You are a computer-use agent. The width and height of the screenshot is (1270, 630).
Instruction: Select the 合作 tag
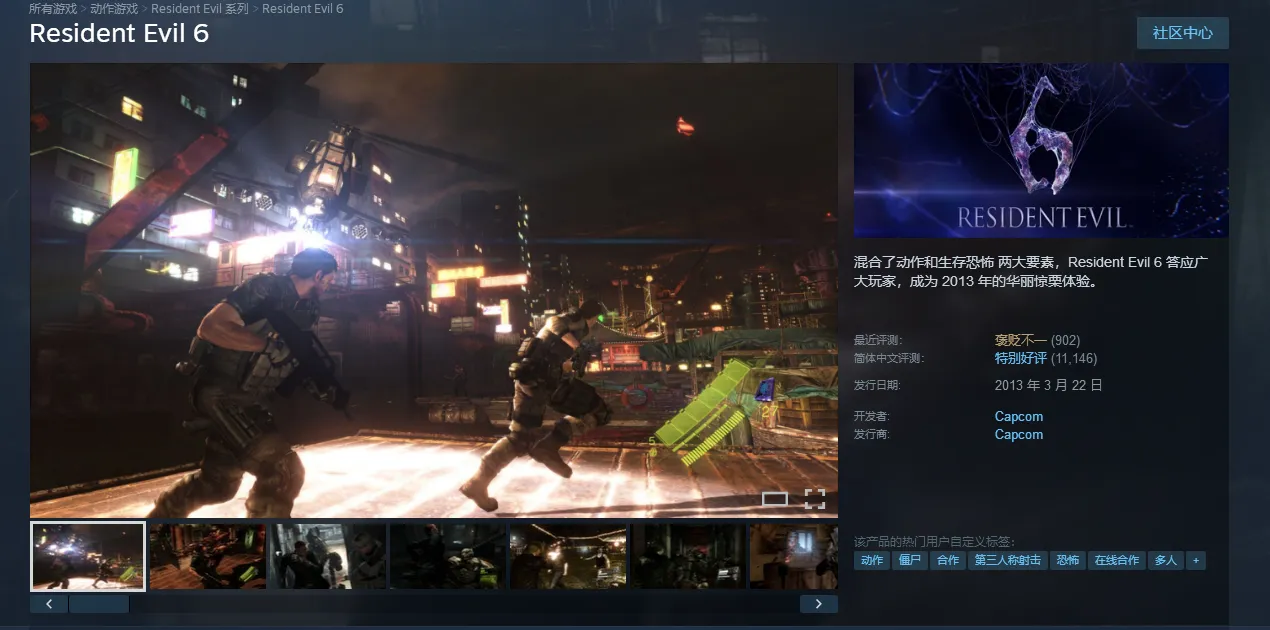point(947,560)
